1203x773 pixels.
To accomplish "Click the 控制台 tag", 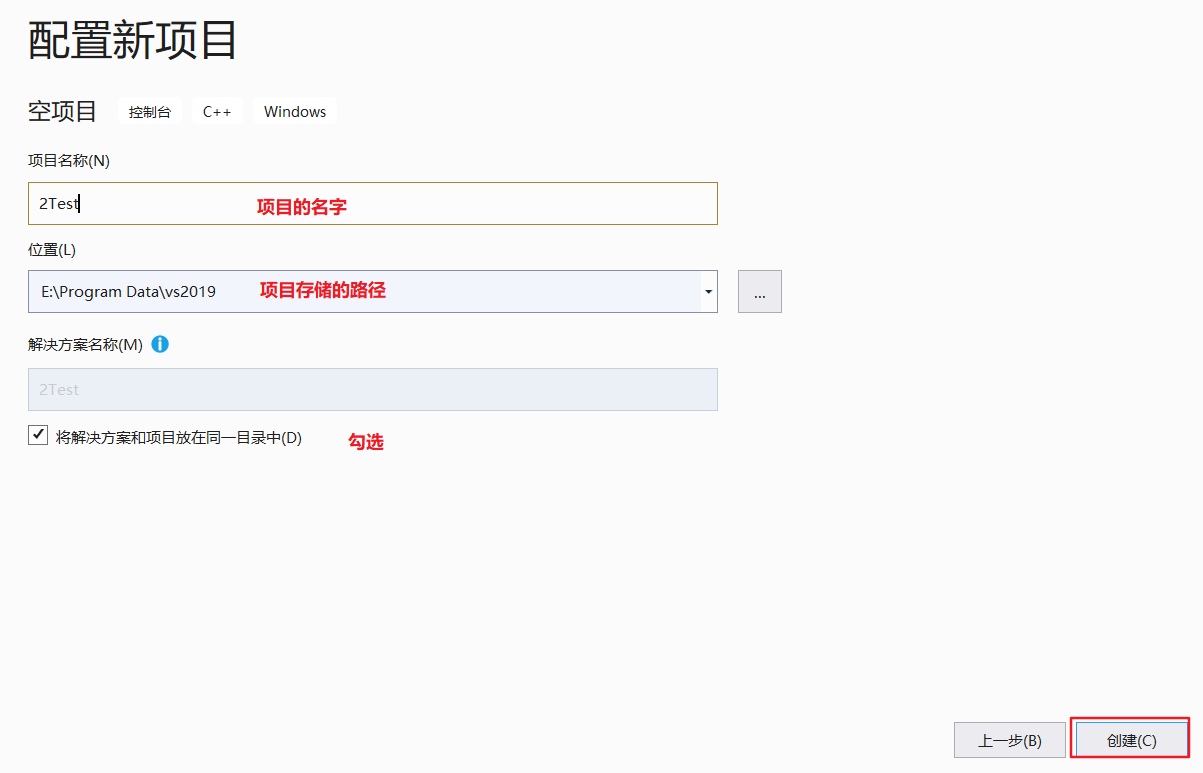I will 150,112.
